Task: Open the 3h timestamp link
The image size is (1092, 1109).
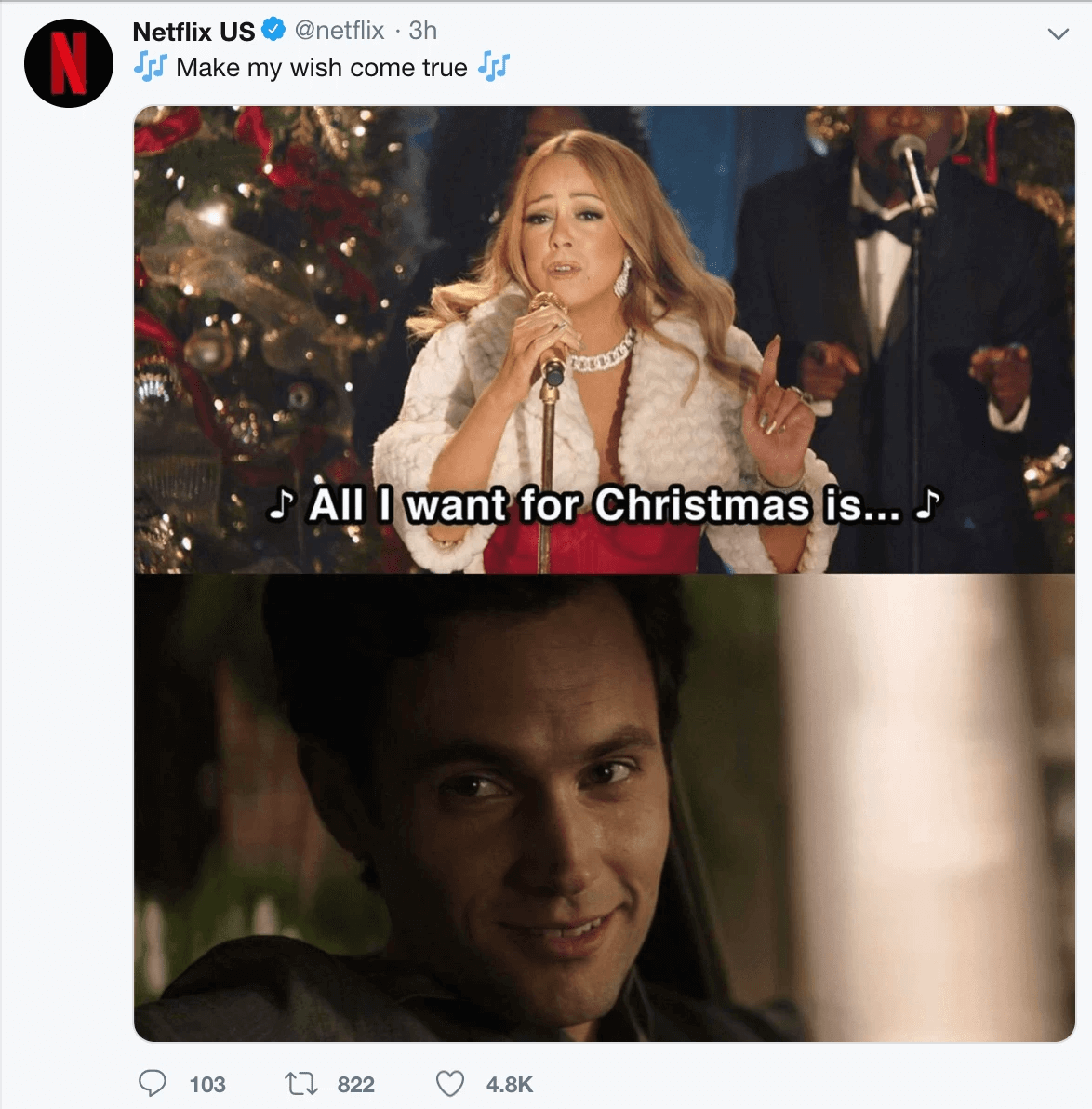Action: coord(423,31)
